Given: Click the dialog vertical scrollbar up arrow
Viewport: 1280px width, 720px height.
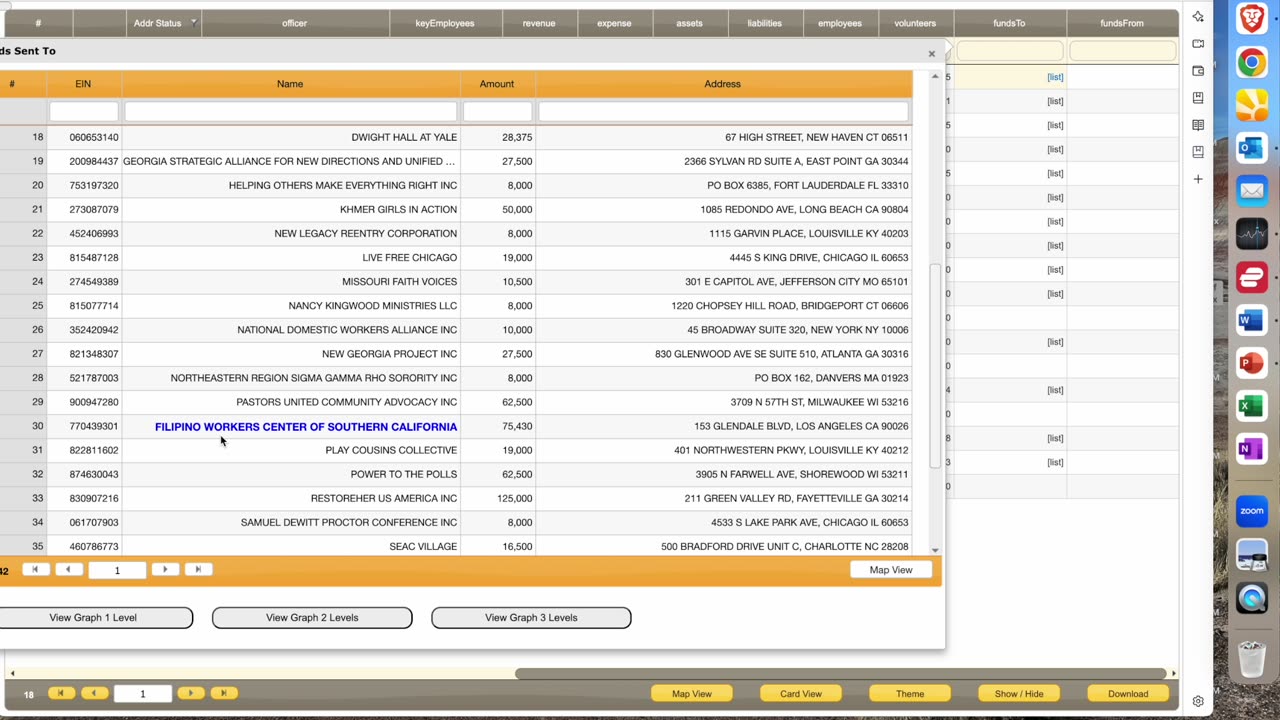Looking at the screenshot, I should click(x=936, y=76).
